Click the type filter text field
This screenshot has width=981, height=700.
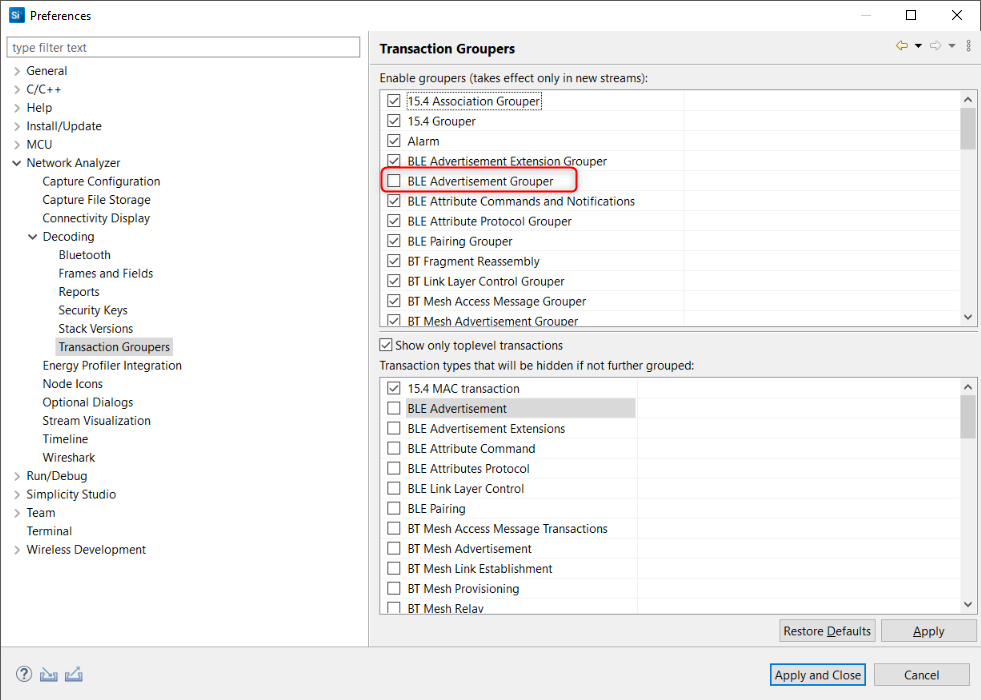183,47
